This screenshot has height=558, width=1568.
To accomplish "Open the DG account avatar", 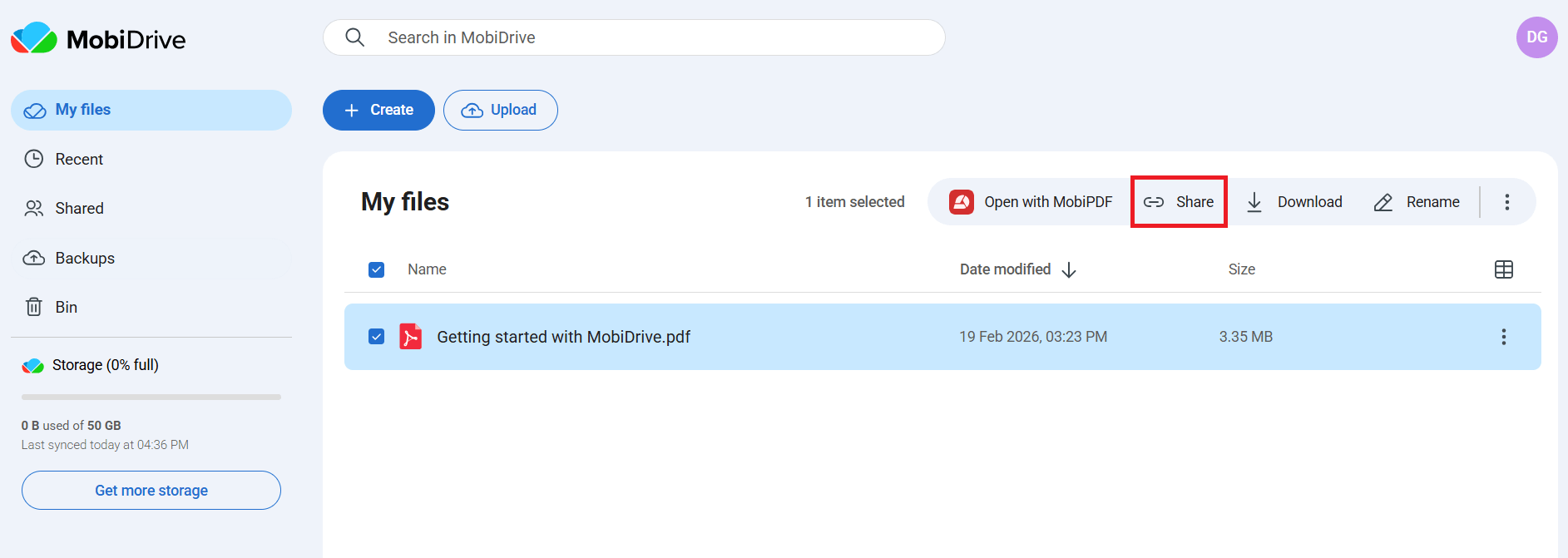I will pyautogui.click(x=1536, y=37).
